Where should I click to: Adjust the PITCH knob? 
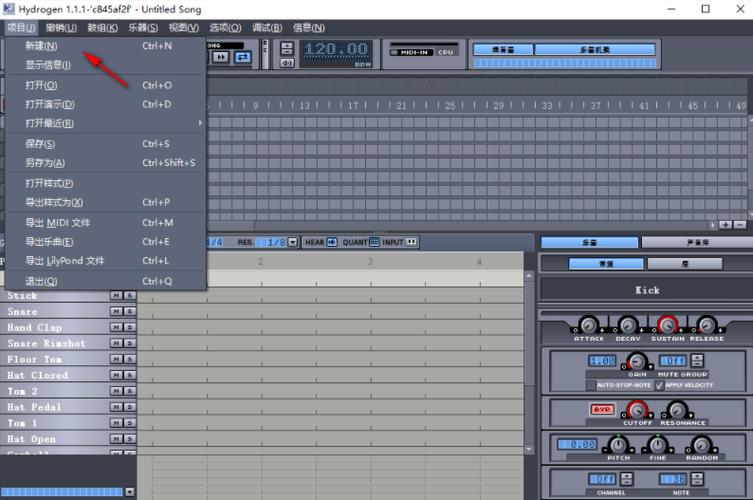tap(618, 445)
